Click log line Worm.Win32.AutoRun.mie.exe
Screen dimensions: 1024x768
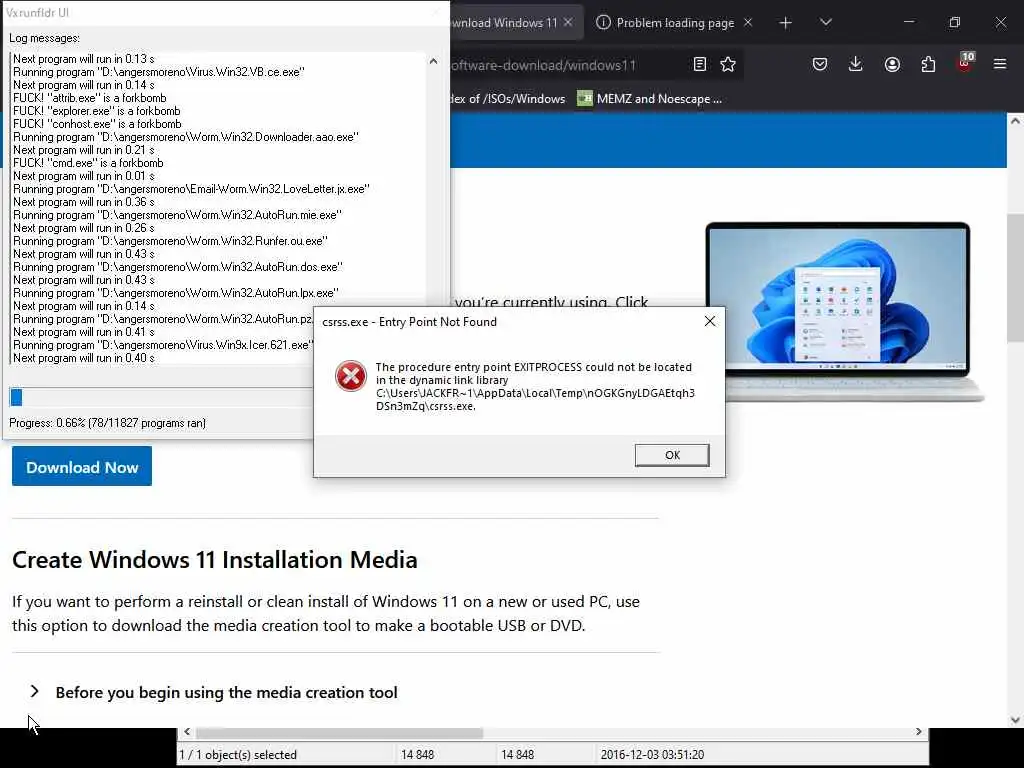[178, 215]
